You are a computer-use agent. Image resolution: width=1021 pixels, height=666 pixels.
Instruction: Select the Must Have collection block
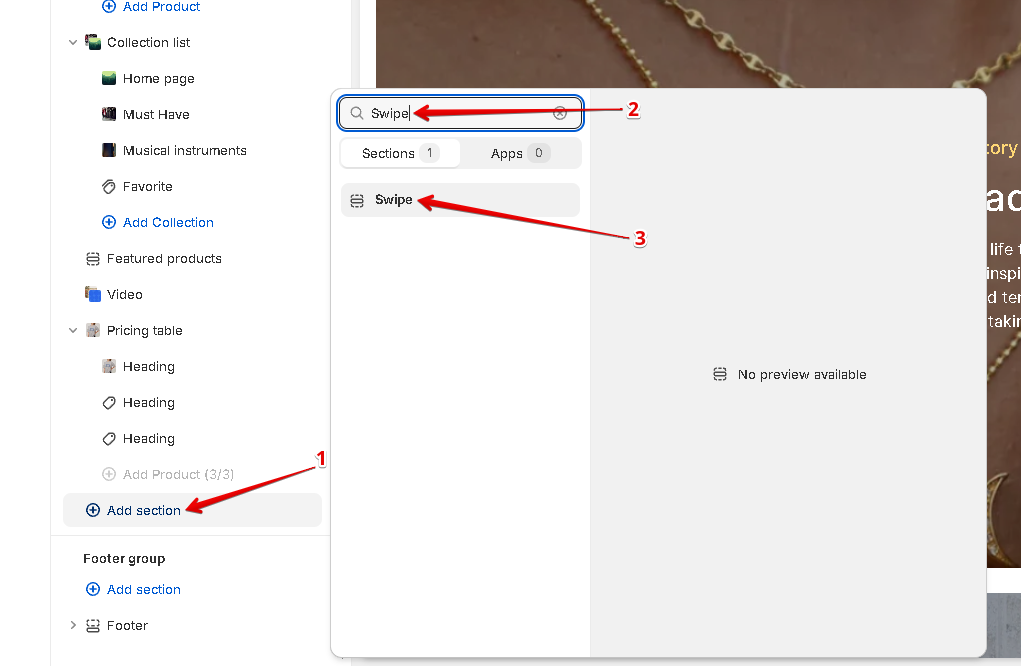click(156, 115)
